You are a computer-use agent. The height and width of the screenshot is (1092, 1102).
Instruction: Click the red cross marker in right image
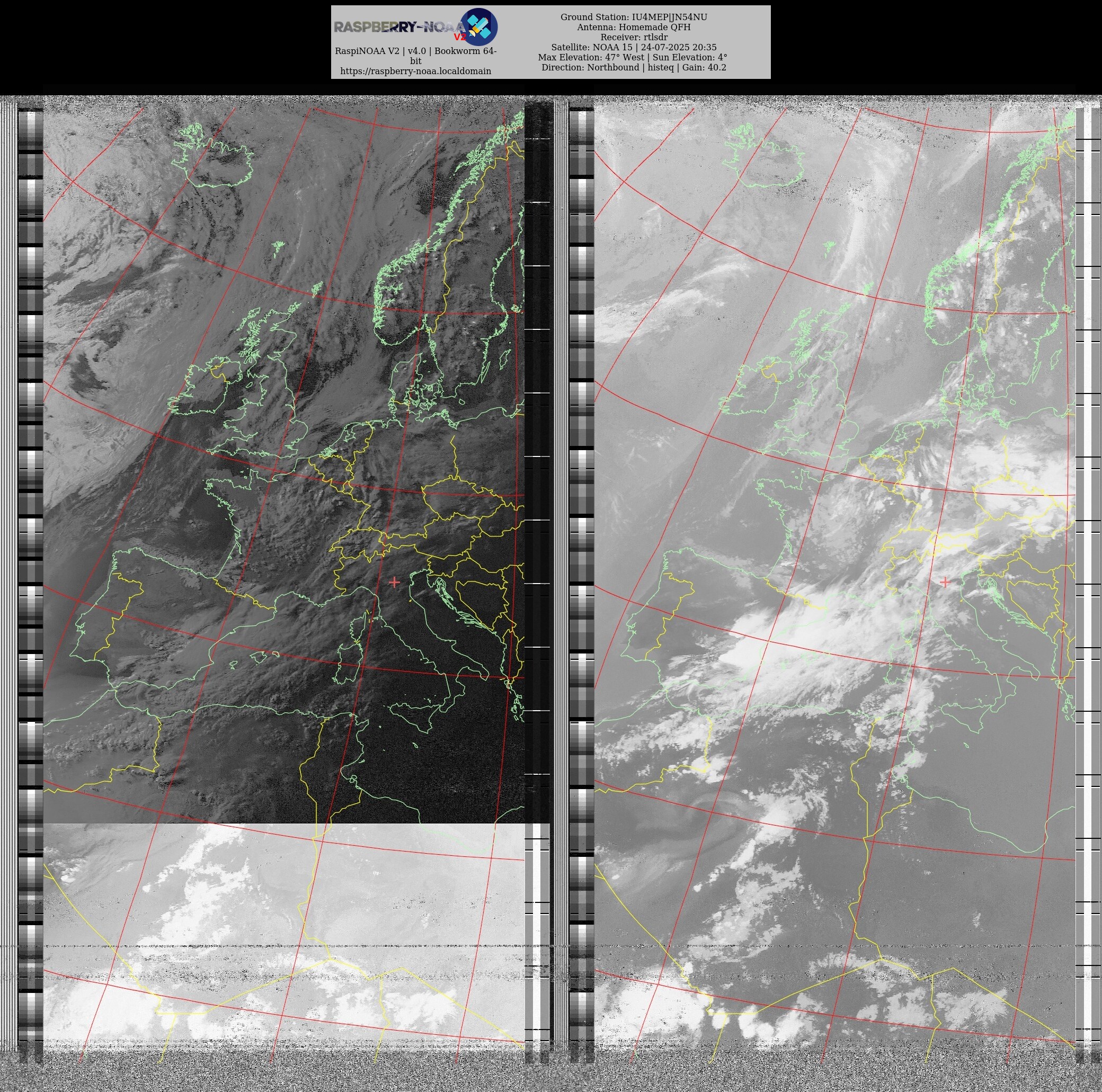pos(945,582)
